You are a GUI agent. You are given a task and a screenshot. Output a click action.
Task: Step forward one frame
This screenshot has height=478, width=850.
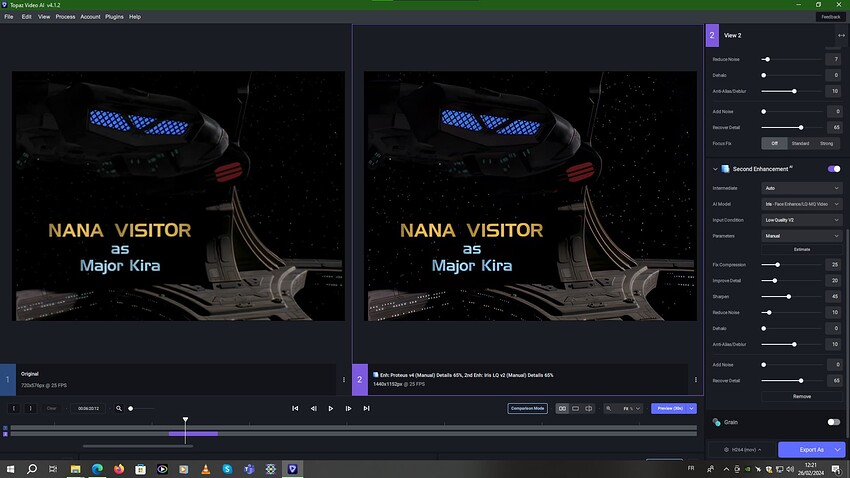coord(349,408)
